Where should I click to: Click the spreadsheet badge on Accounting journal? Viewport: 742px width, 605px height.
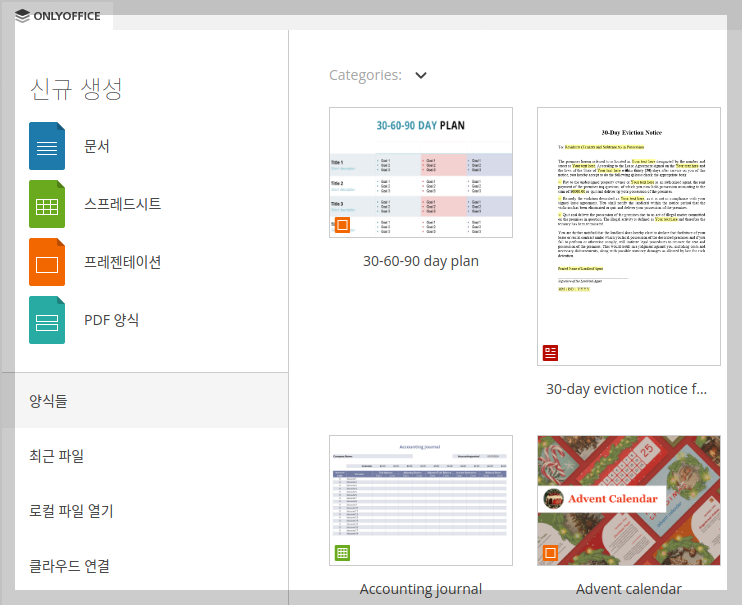click(342, 553)
